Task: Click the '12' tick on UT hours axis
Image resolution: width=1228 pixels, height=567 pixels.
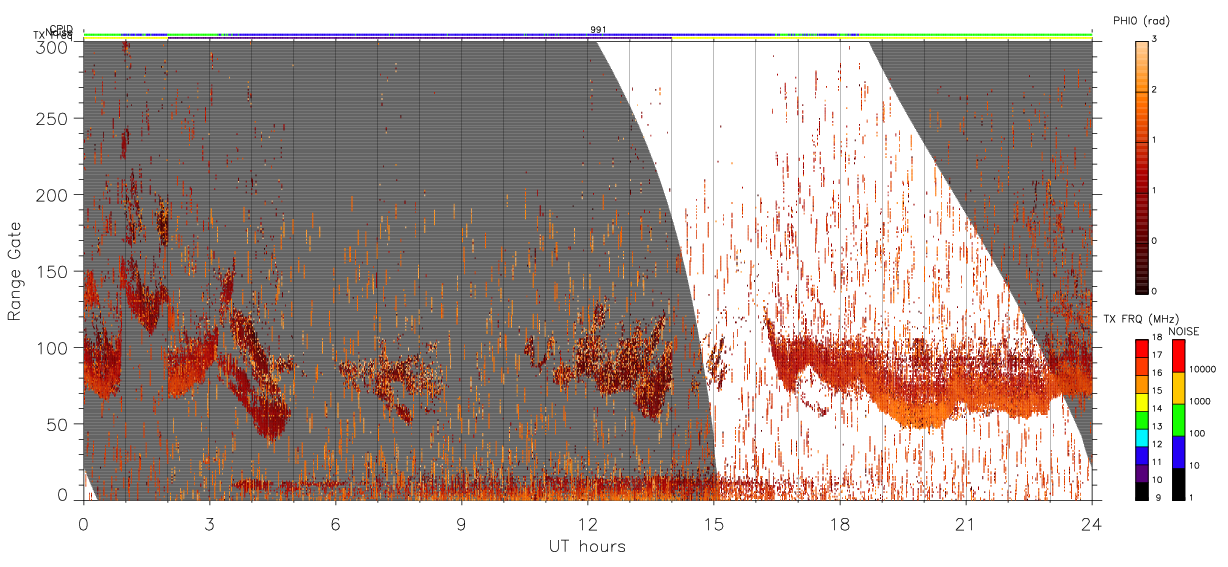Action: tap(588, 524)
